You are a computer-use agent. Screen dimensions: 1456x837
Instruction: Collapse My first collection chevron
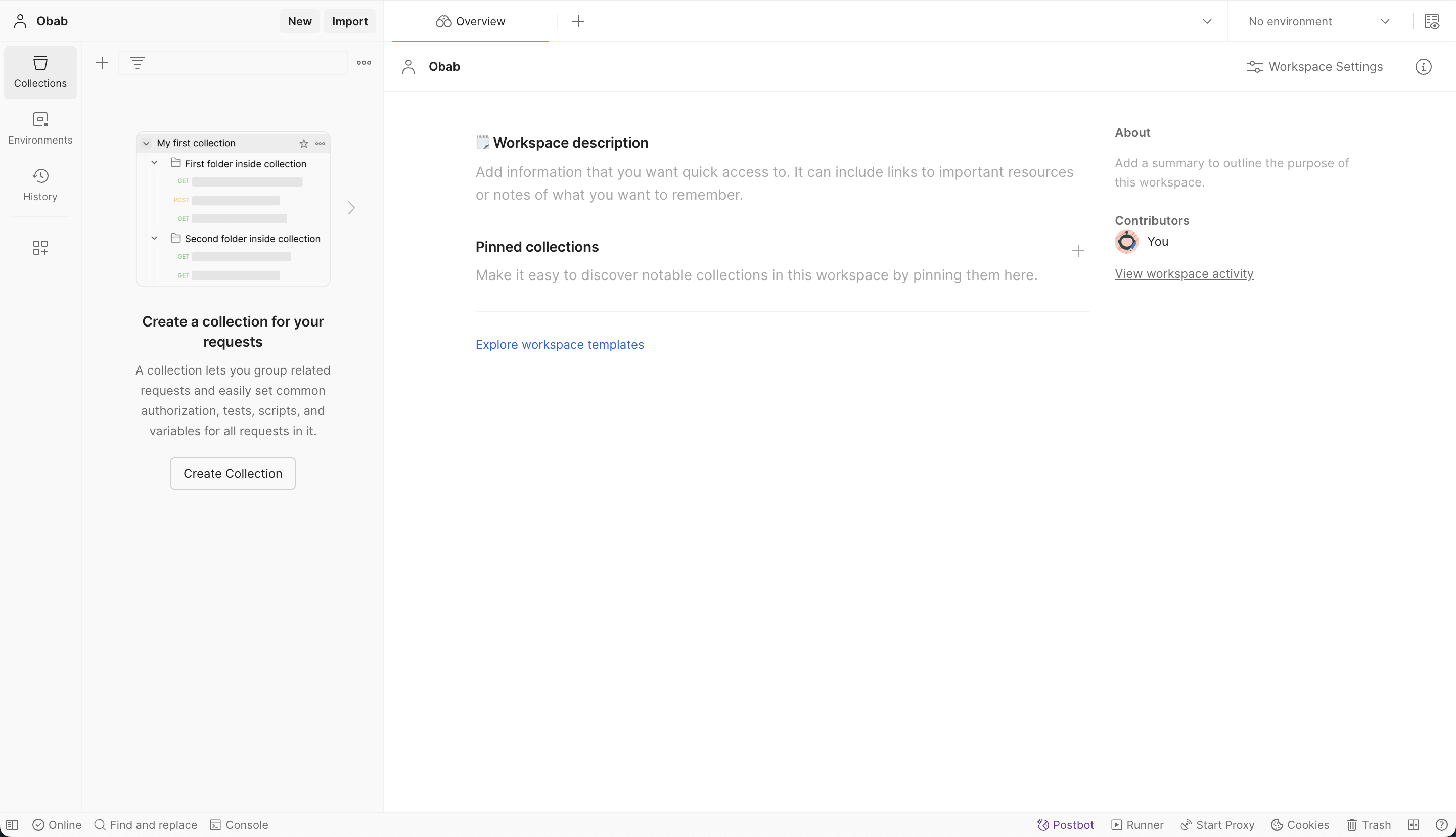click(146, 143)
